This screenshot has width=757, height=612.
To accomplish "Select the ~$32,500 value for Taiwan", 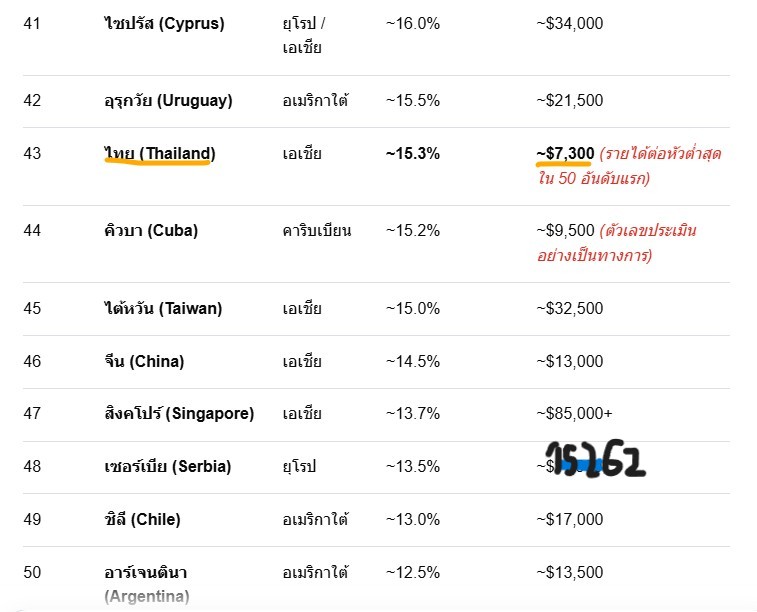I will click(570, 308).
